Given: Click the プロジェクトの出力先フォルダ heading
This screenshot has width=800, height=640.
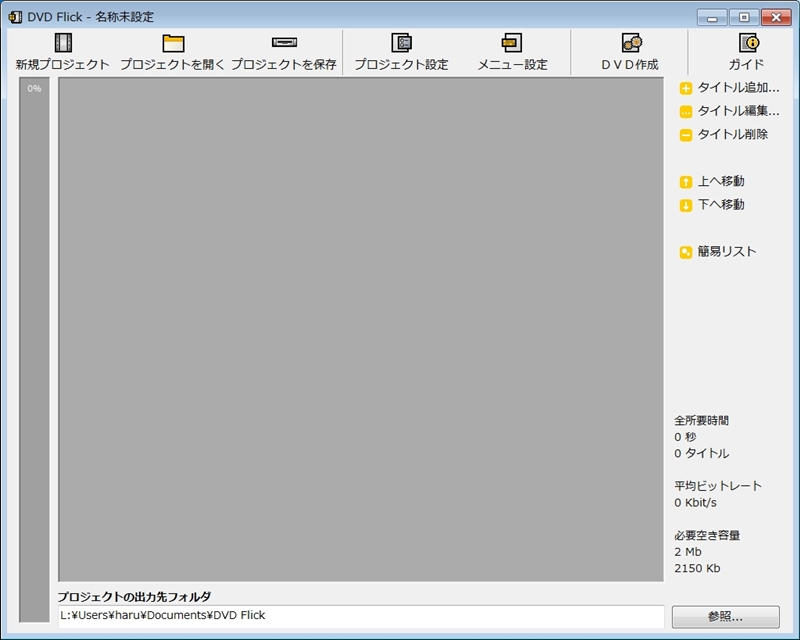Looking at the screenshot, I should [134, 597].
